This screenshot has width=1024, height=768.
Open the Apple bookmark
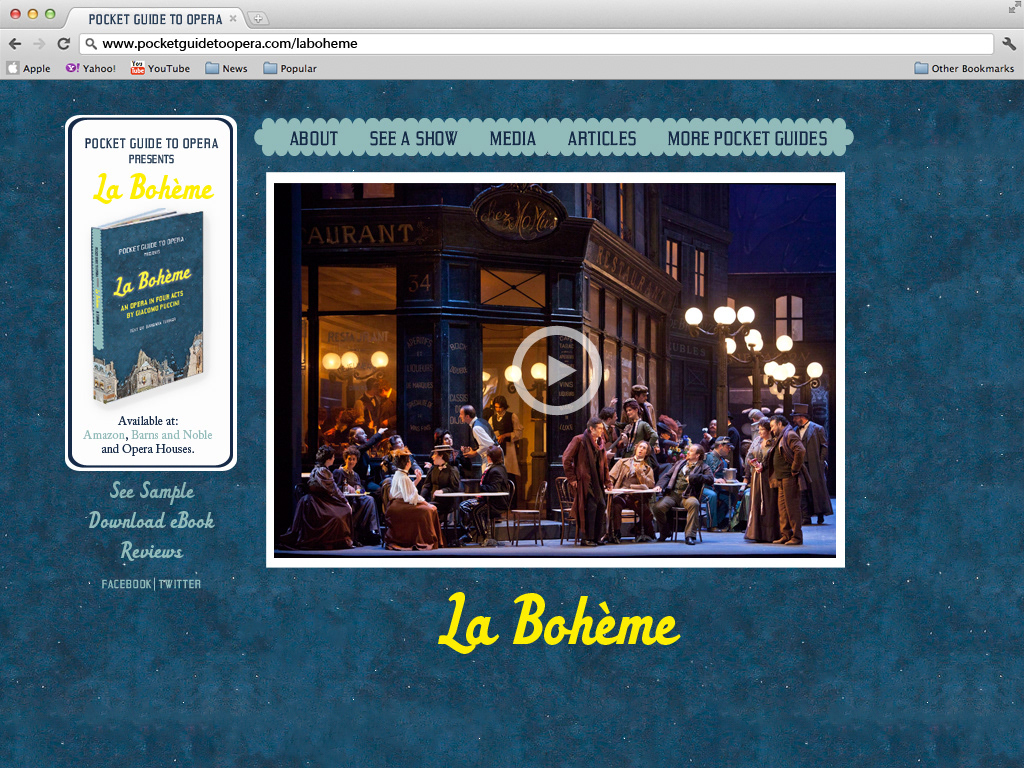pyautogui.click(x=28, y=68)
